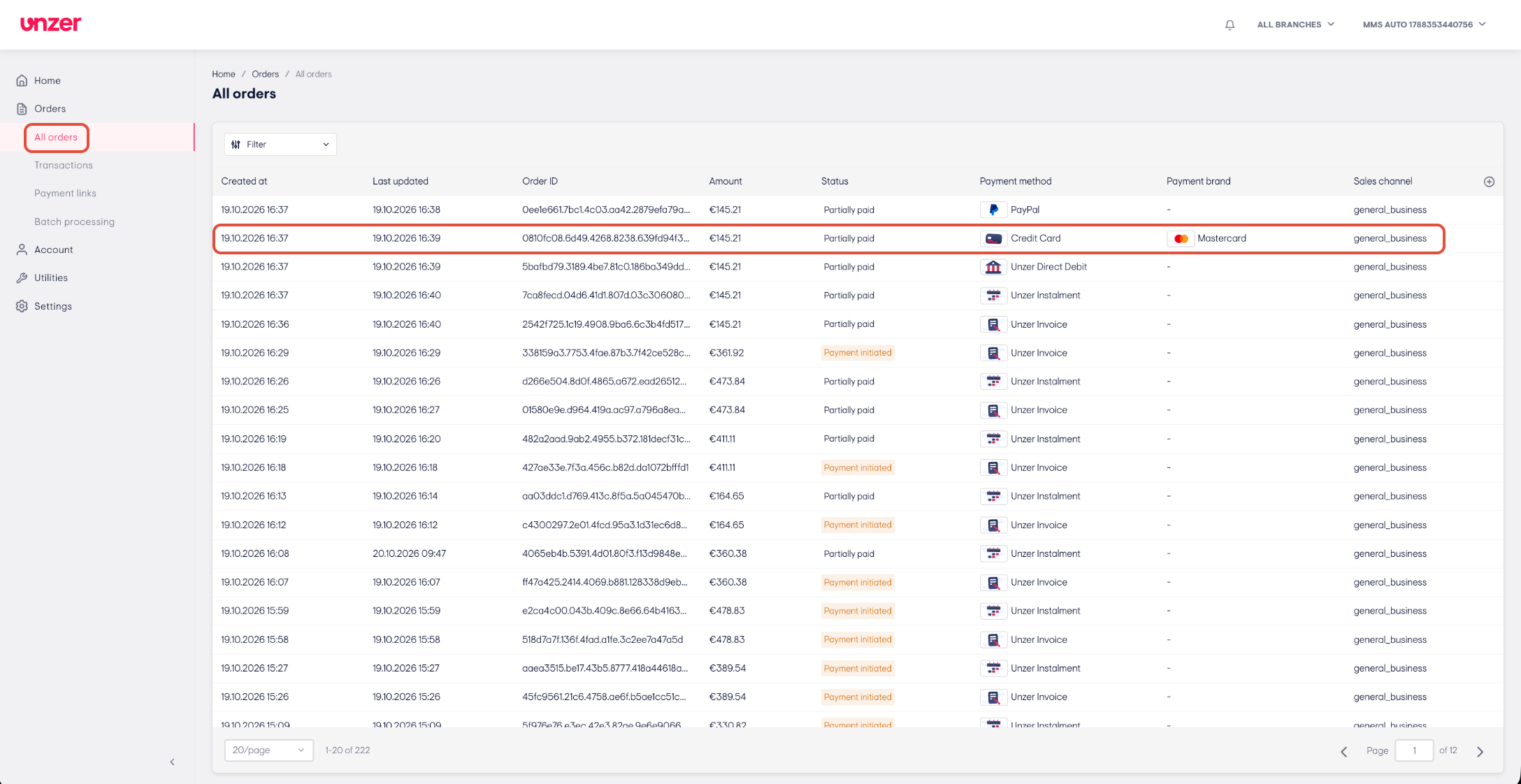Open order 518d7a7f.136f.4fad.a1fe.3c2ee7a47a5d
Viewport: 1521px width, 784px height.
pos(603,639)
